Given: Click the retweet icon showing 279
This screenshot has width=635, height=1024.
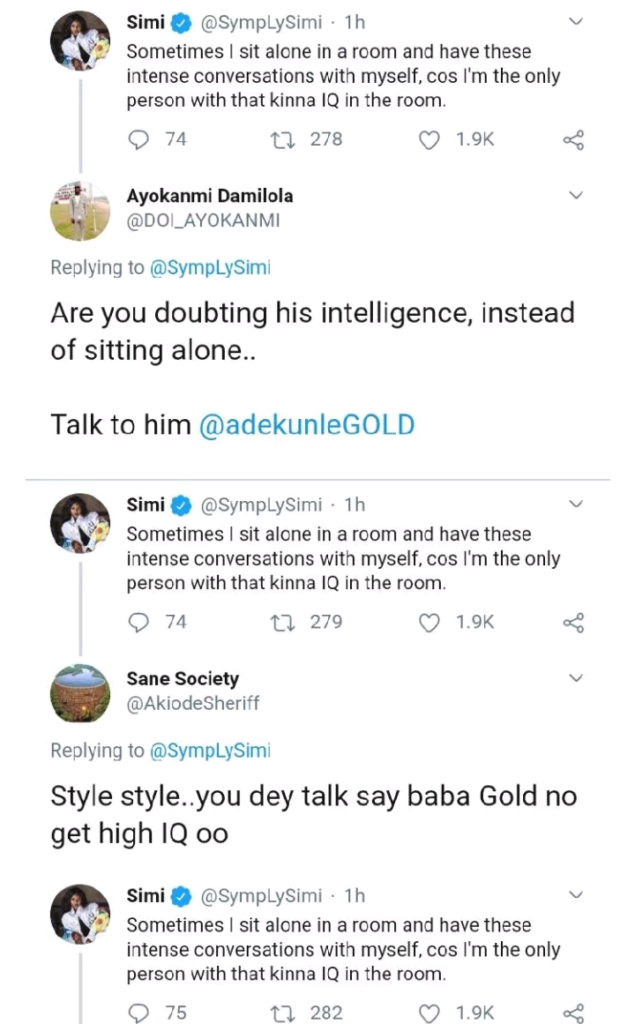Looking at the screenshot, I should (x=283, y=622).
